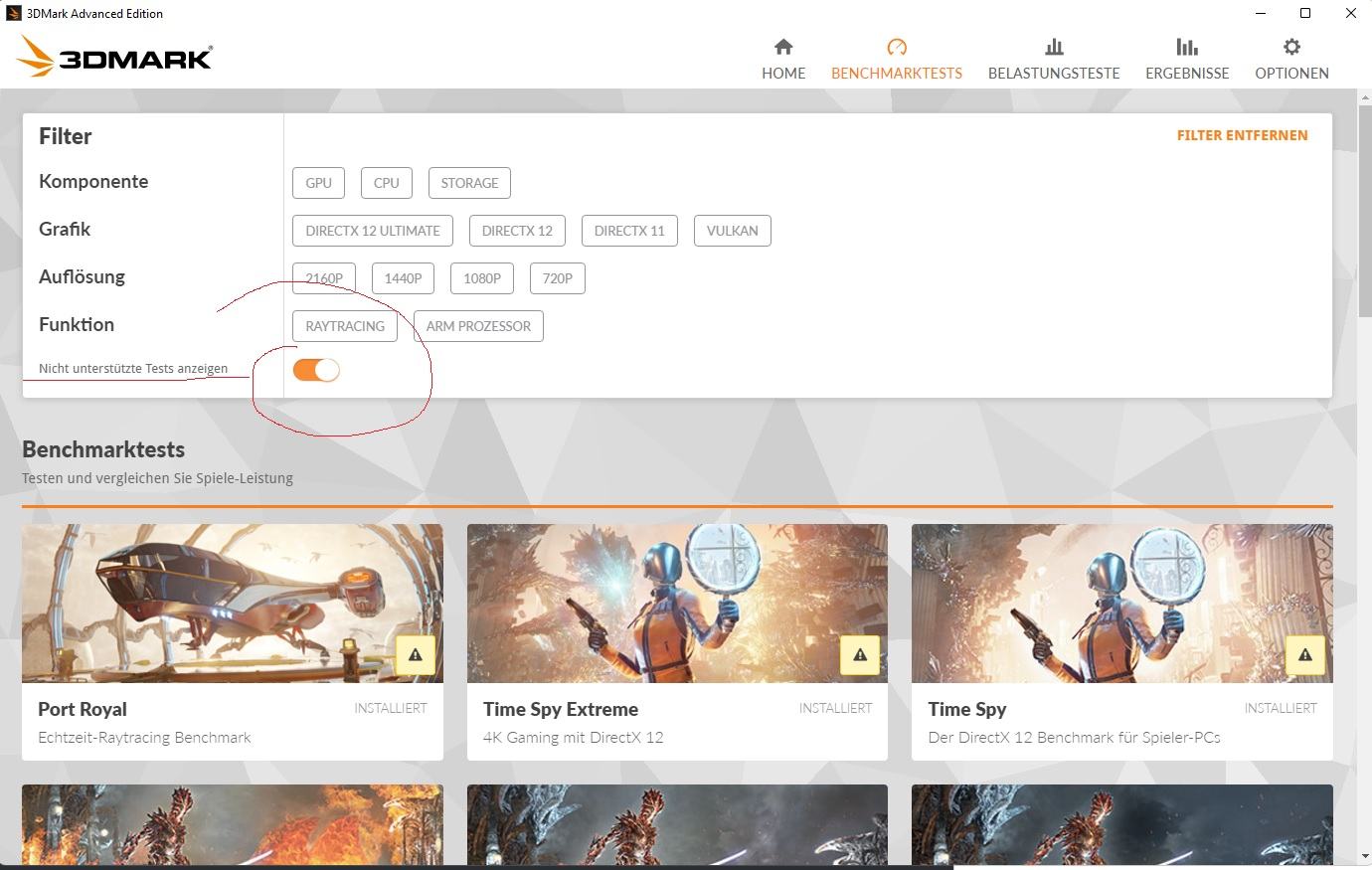The width and height of the screenshot is (1372, 870).
Task: Click the Ergebnisse chart icon
Action: tap(1187, 47)
